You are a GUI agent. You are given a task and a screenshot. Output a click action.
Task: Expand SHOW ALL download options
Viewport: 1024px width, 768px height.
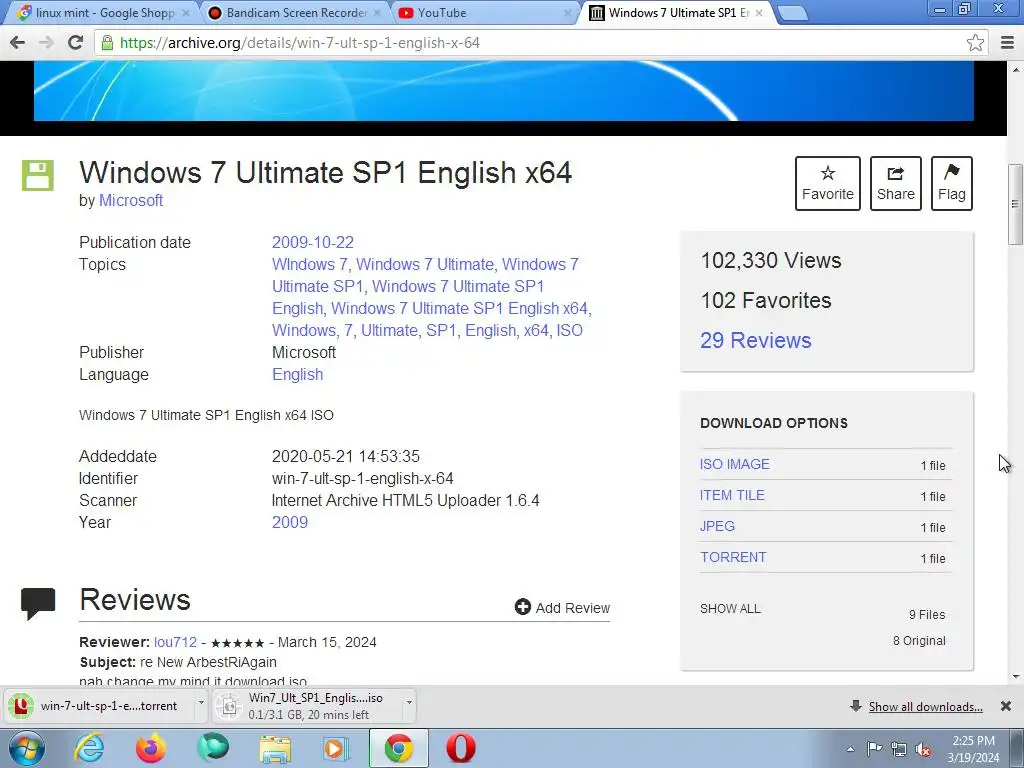(730, 609)
